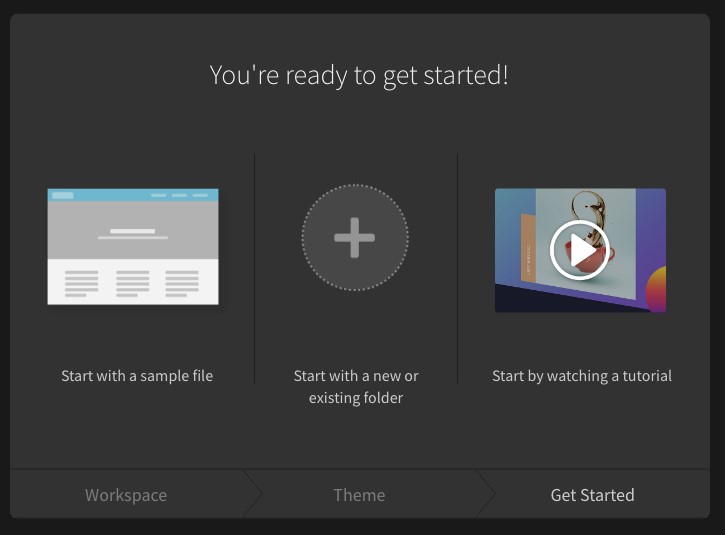
Task: Choose 'Start with a new or existing folder'
Action: point(356,387)
